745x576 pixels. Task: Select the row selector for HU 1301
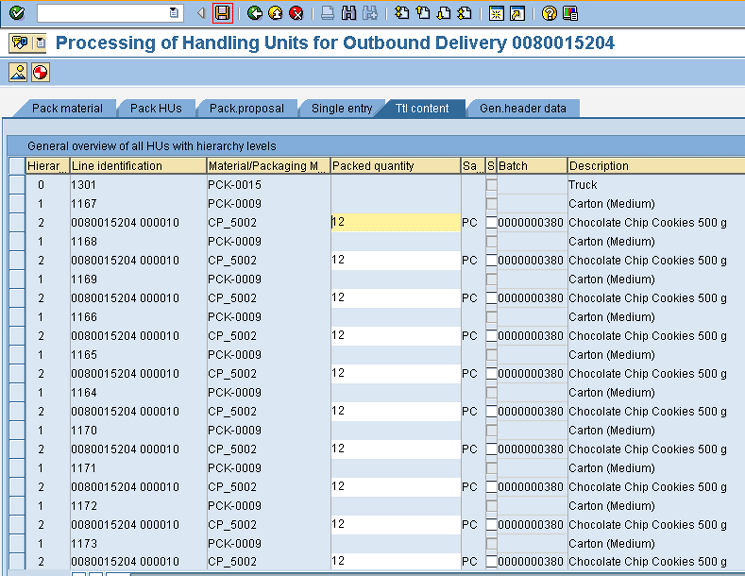[x=16, y=185]
